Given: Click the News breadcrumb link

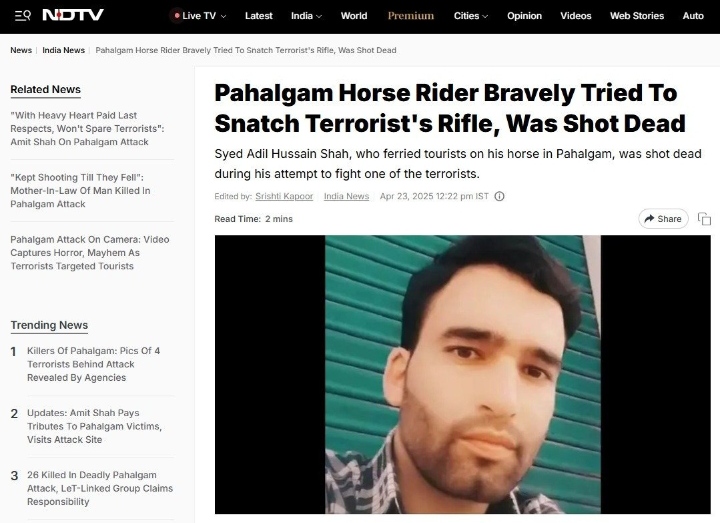Looking at the screenshot, I should tap(21, 50).
